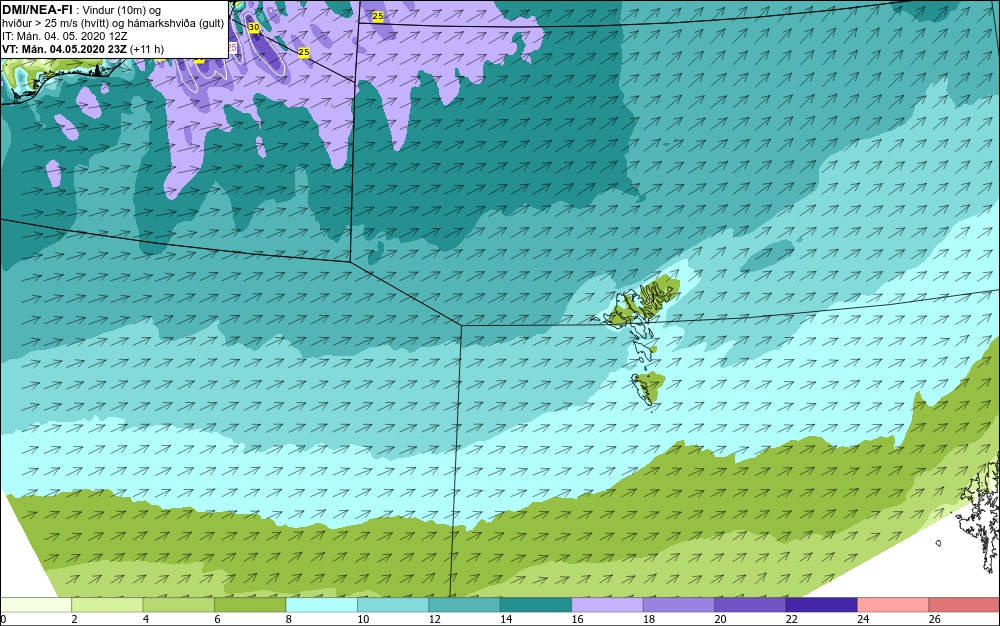Click the legend tick value 18
The width and height of the screenshot is (1000, 626).
649,619
